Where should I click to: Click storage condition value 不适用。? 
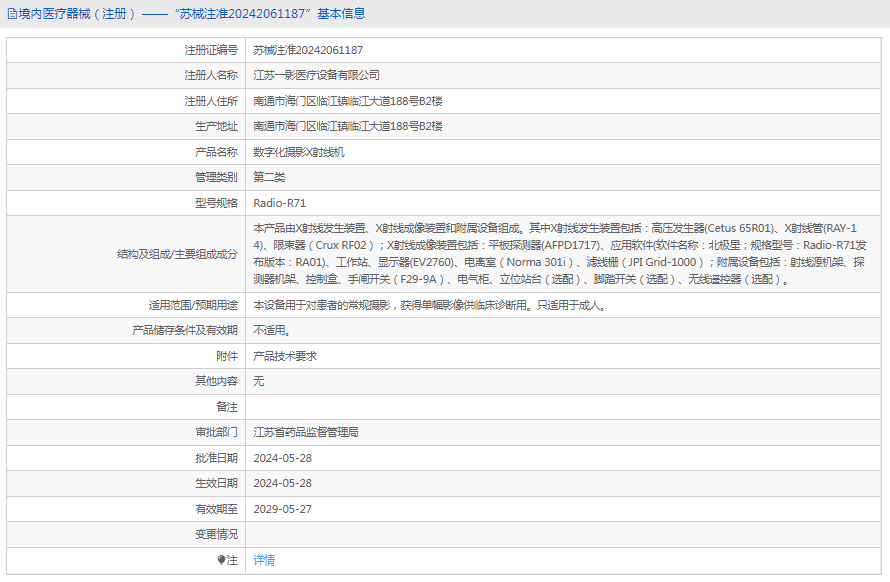click(272, 330)
